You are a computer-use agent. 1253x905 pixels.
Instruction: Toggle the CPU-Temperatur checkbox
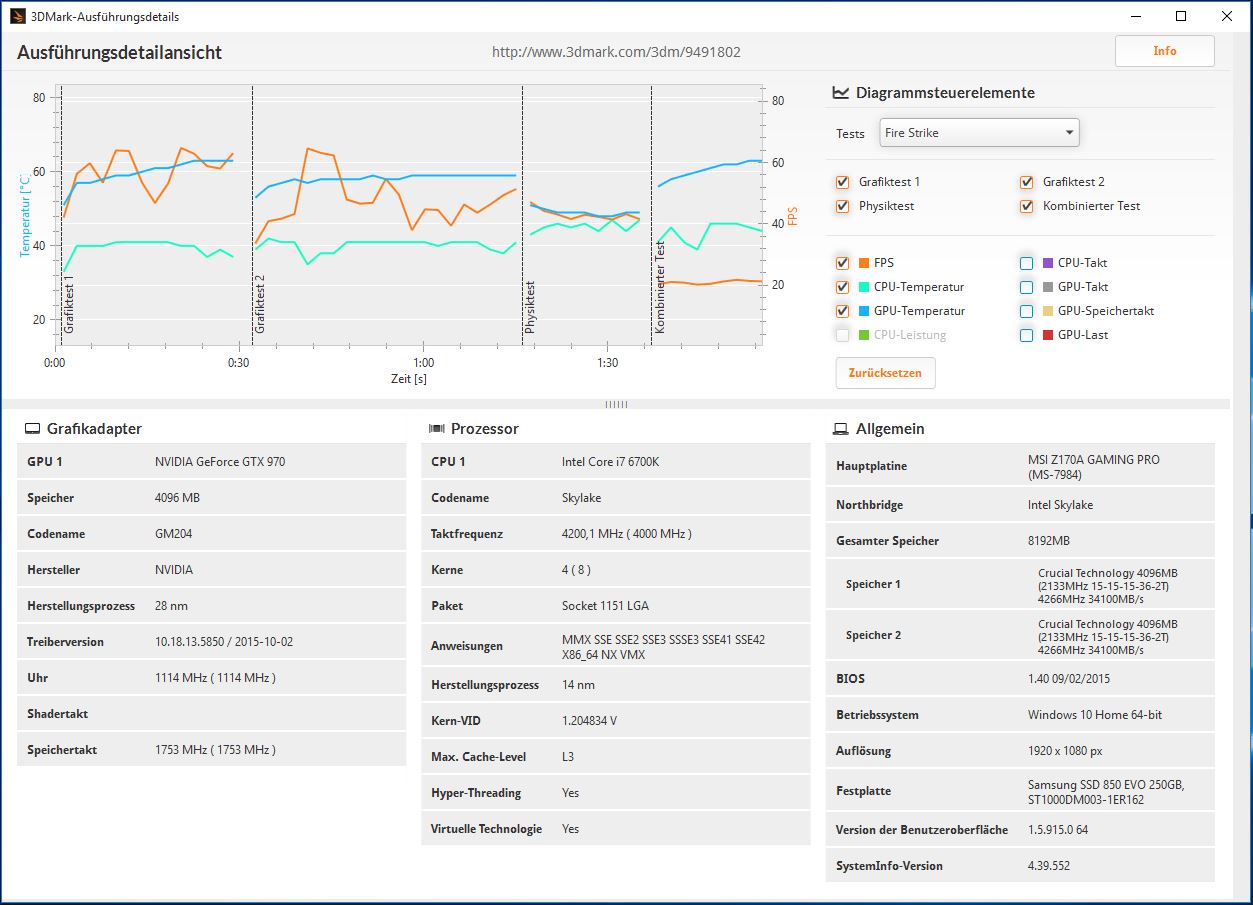pos(842,287)
